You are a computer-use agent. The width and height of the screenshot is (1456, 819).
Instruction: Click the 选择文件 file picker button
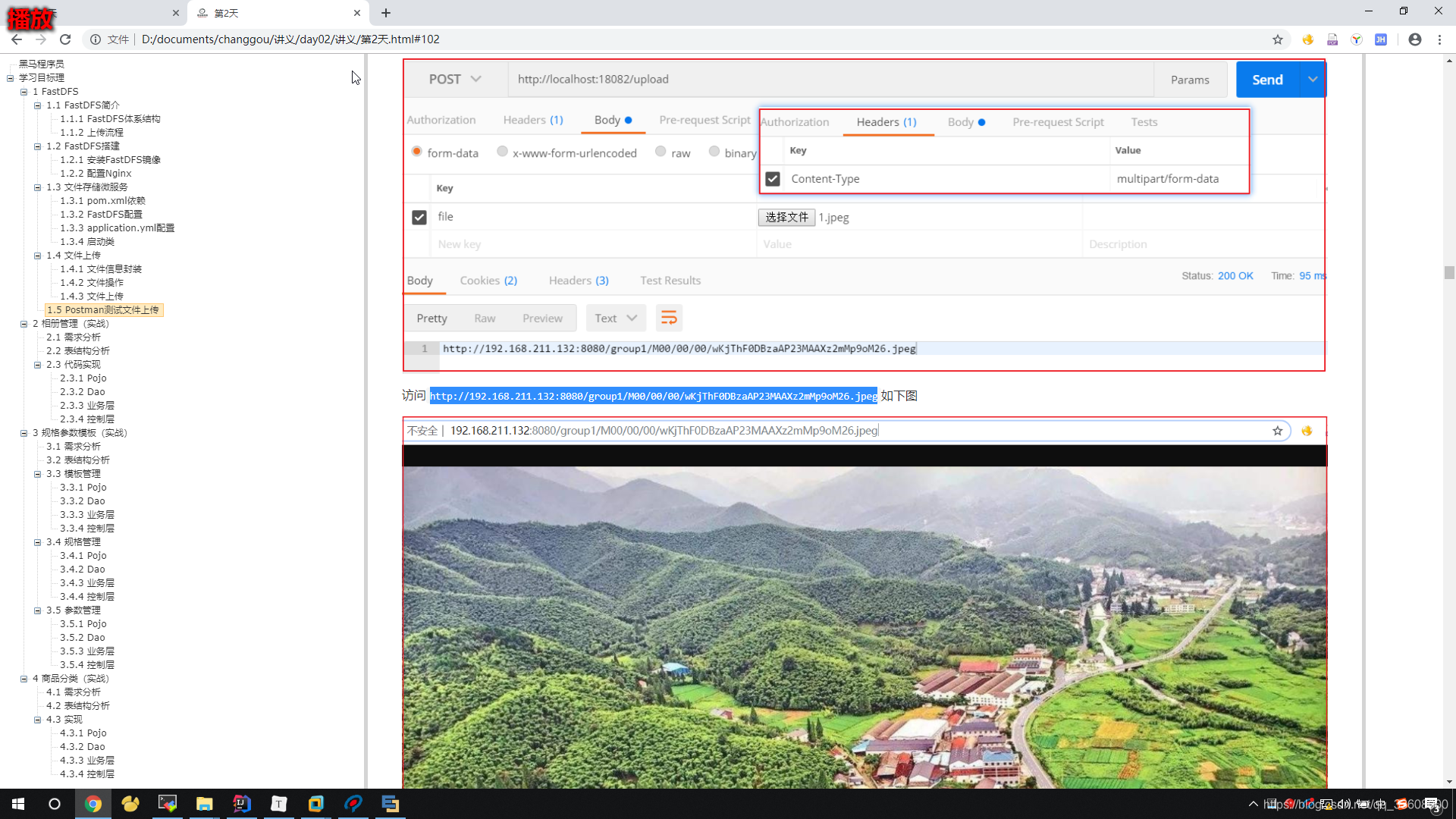[x=786, y=217]
